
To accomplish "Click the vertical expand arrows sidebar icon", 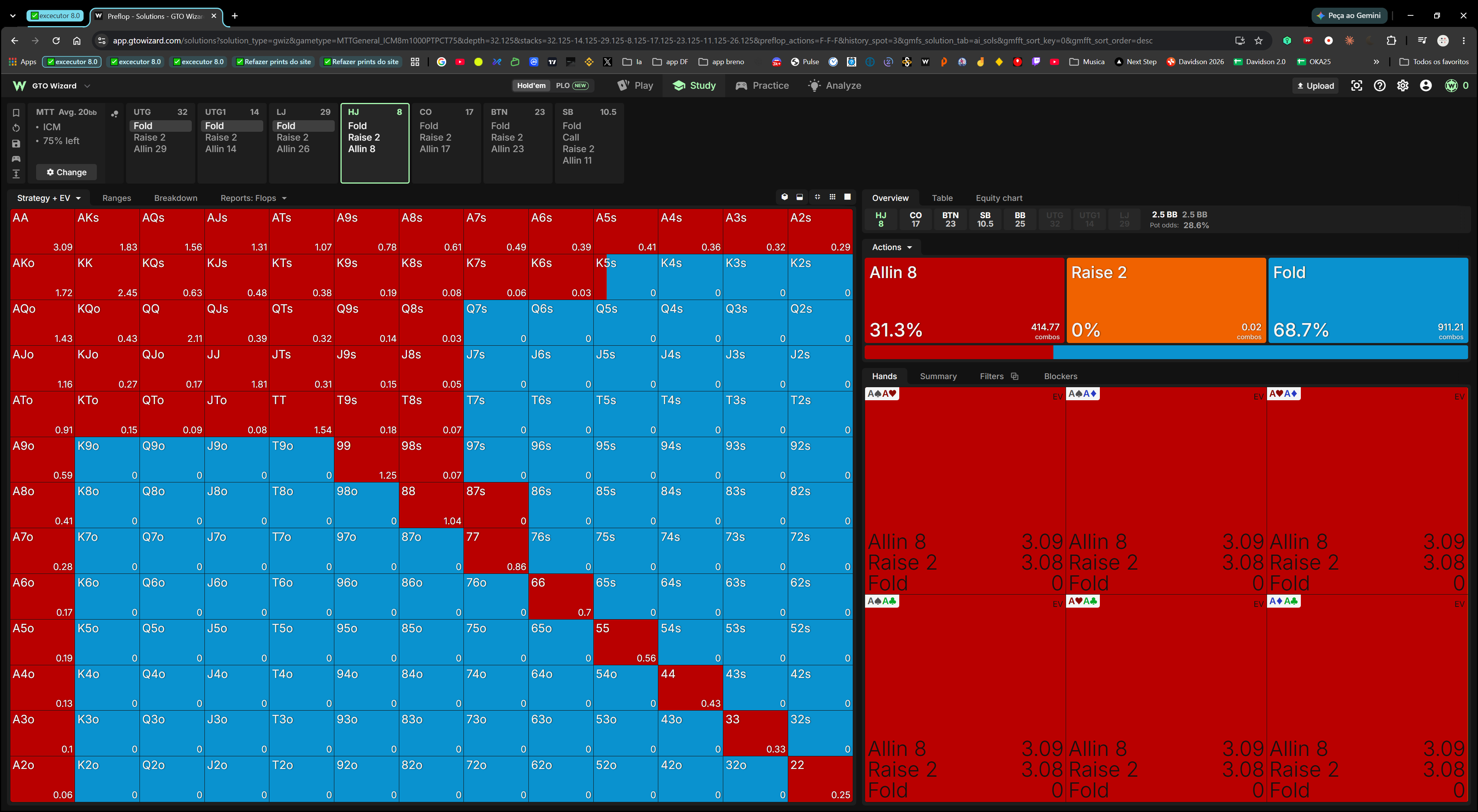I will click(16, 174).
